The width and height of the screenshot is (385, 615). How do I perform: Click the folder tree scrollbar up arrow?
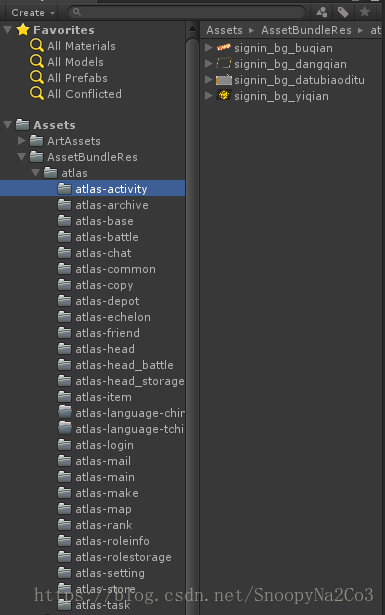pos(192,29)
